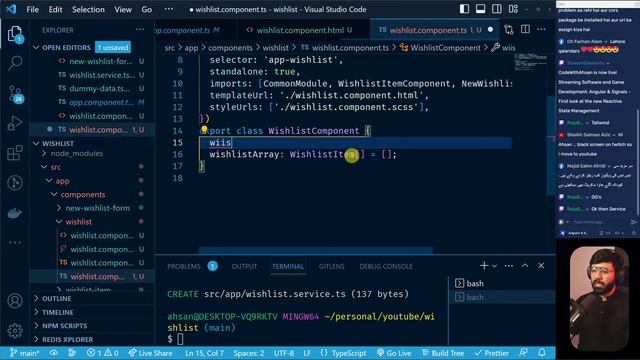Open the File menu
The width and height of the screenshot is (640, 360).
tap(32, 9)
